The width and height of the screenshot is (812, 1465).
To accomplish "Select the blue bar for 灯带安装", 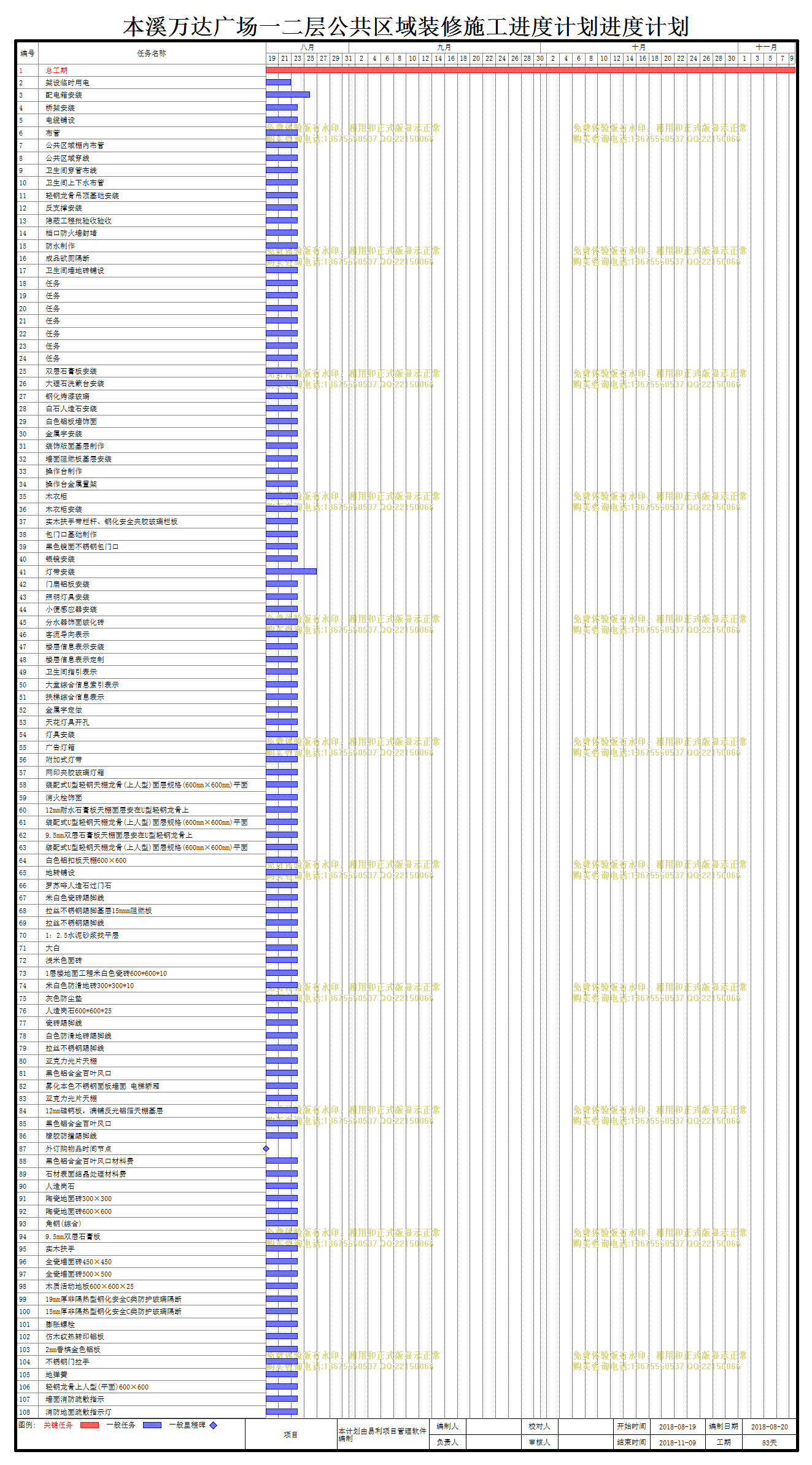I will [x=292, y=571].
